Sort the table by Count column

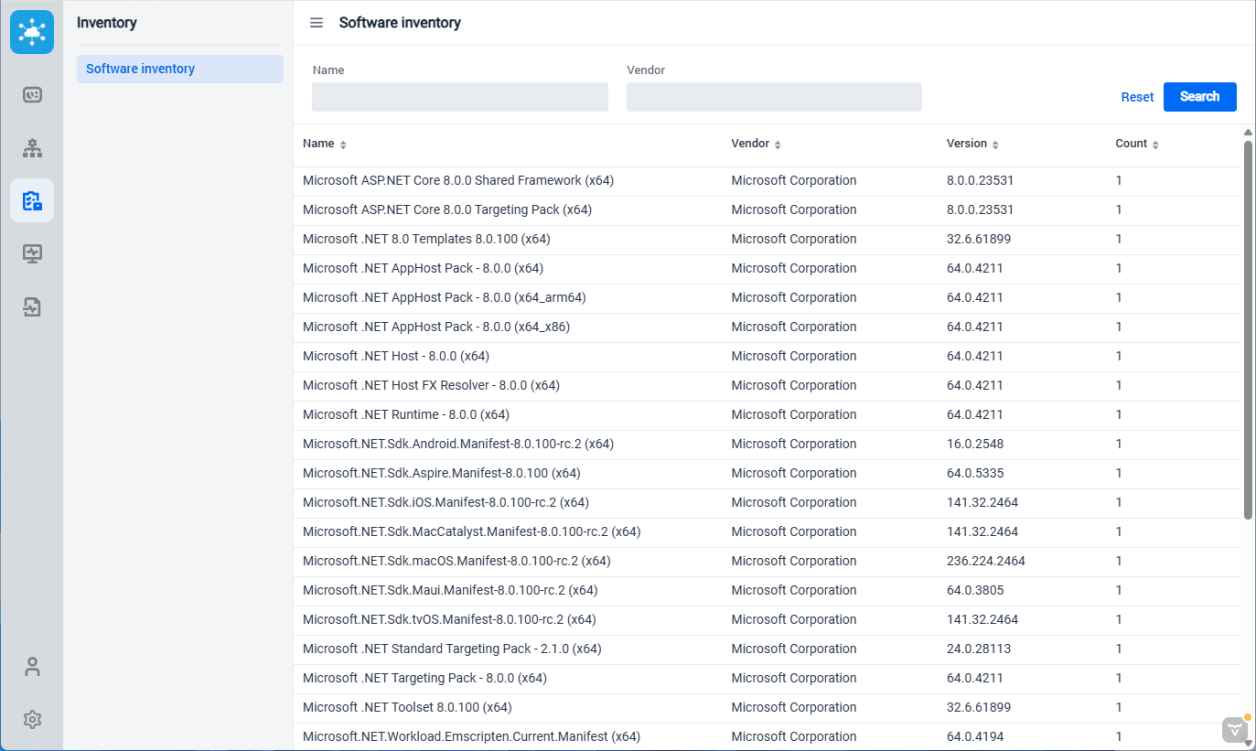[1155, 145]
